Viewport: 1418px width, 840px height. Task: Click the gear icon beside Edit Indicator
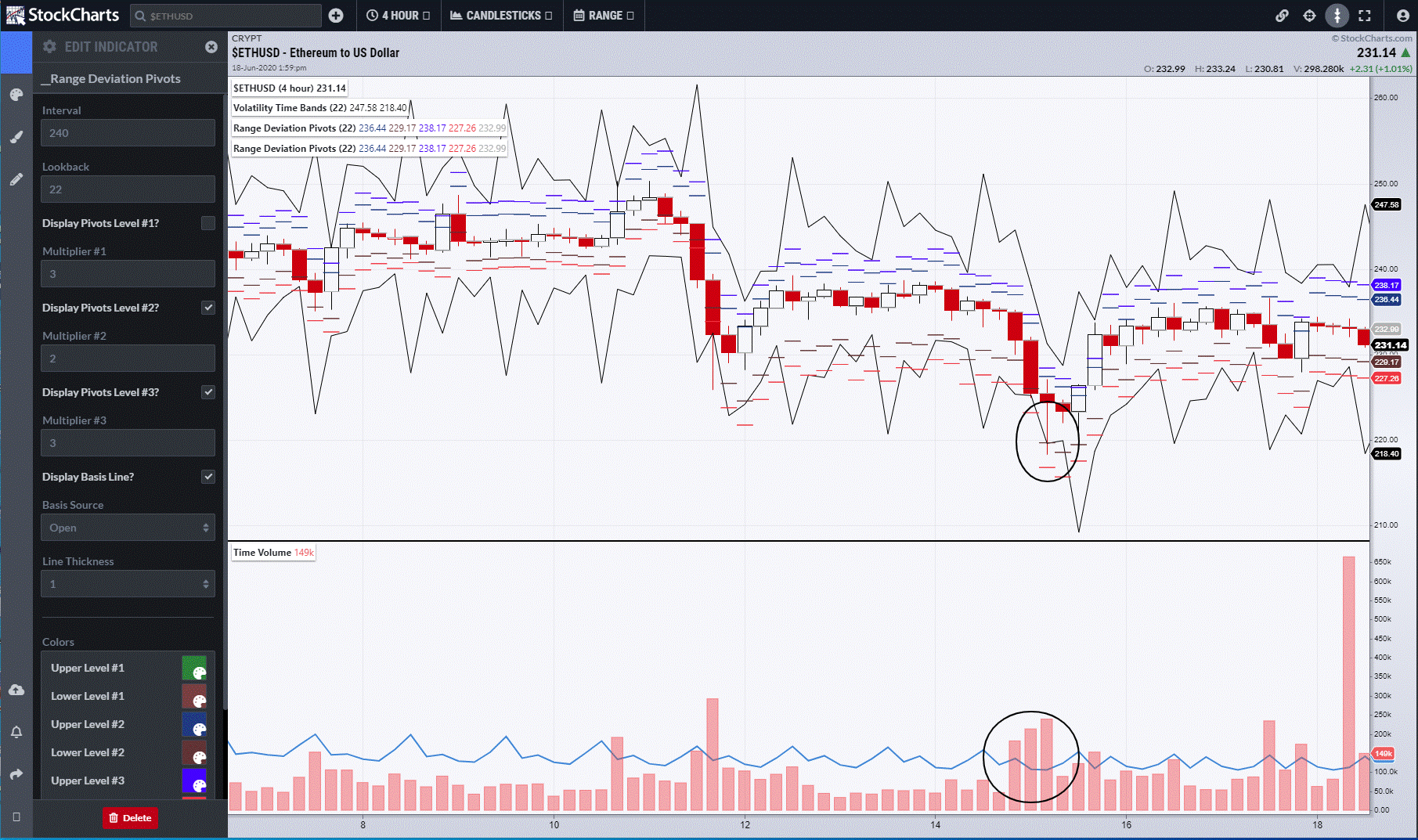49,47
